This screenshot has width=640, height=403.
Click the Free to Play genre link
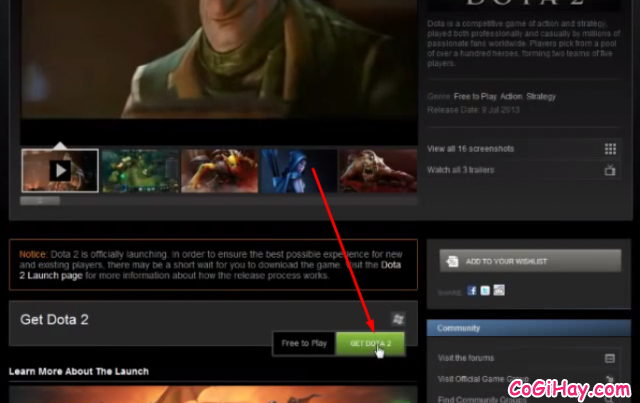tap(475, 97)
